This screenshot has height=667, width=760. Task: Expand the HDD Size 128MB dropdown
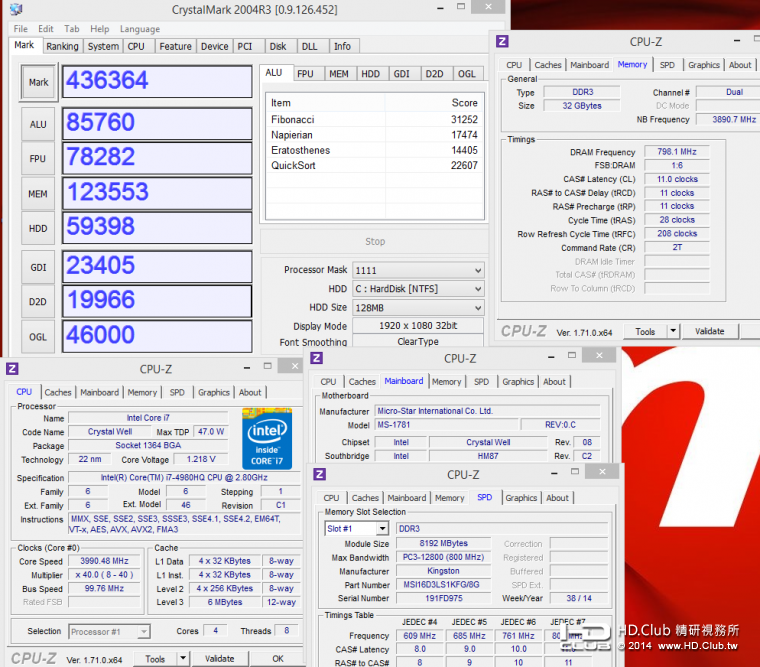pos(418,308)
